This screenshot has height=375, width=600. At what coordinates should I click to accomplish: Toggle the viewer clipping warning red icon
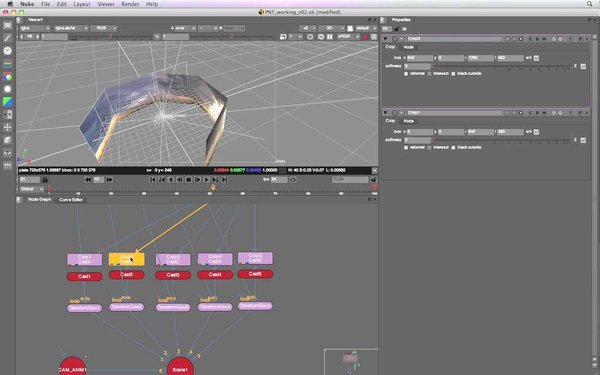pyautogui.click(x=365, y=37)
